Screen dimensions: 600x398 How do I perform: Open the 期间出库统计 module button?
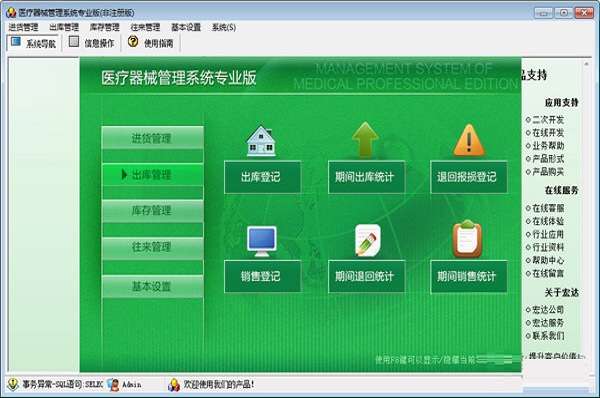click(366, 177)
